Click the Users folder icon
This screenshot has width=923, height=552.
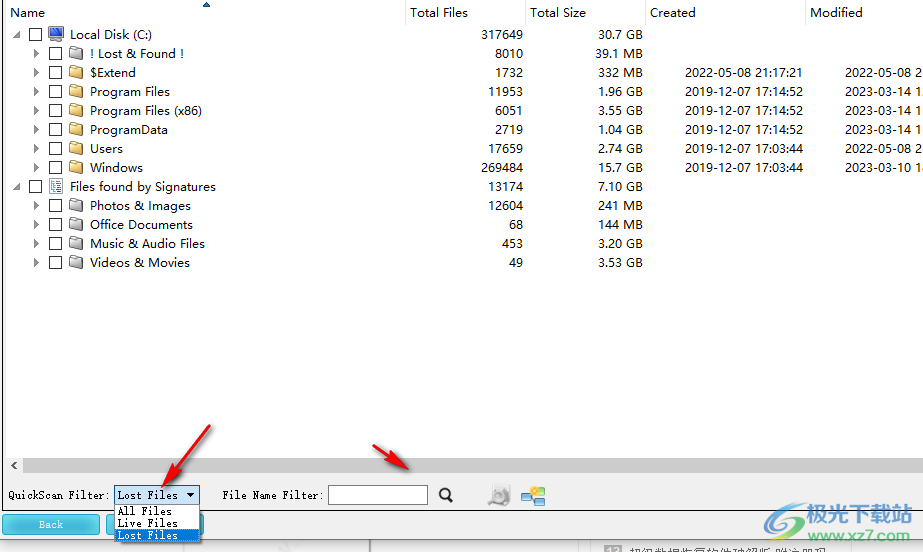76,148
